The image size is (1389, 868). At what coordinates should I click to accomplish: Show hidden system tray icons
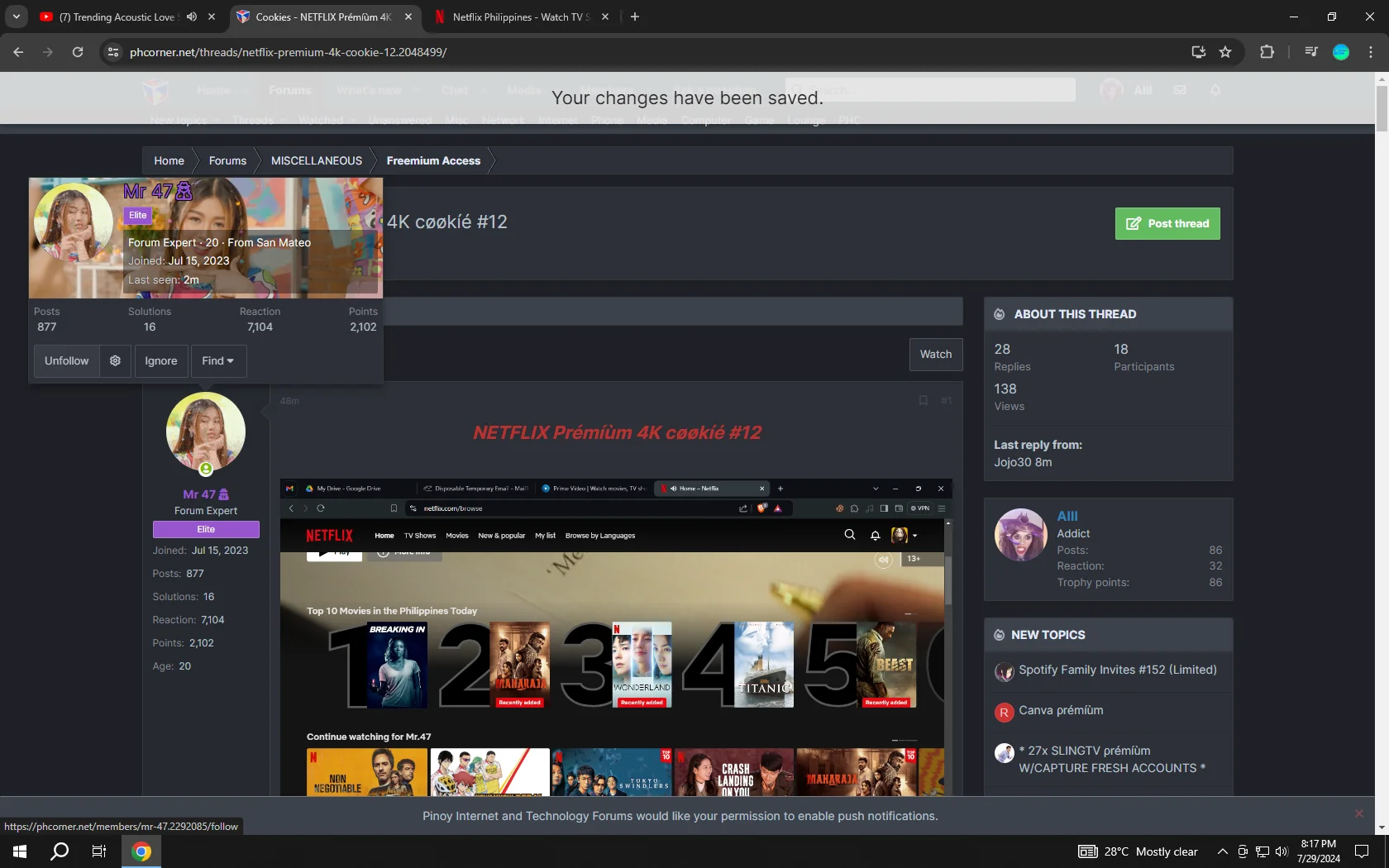(x=1222, y=851)
